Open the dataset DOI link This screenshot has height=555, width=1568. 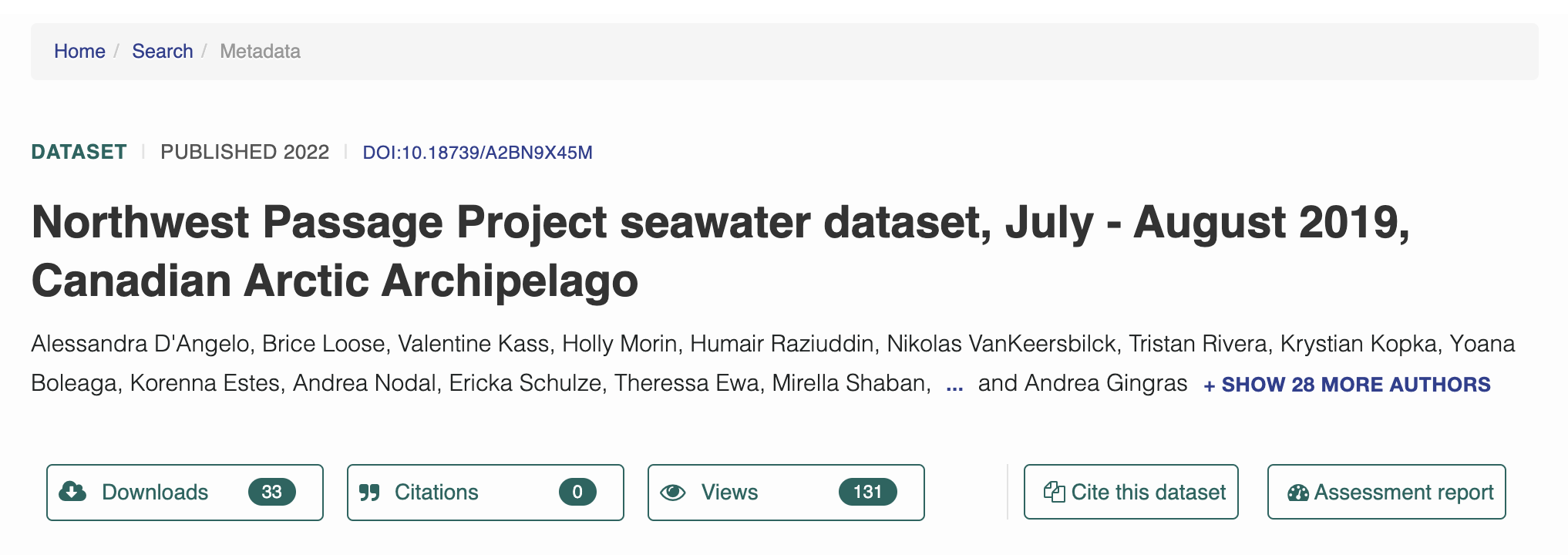coord(477,153)
